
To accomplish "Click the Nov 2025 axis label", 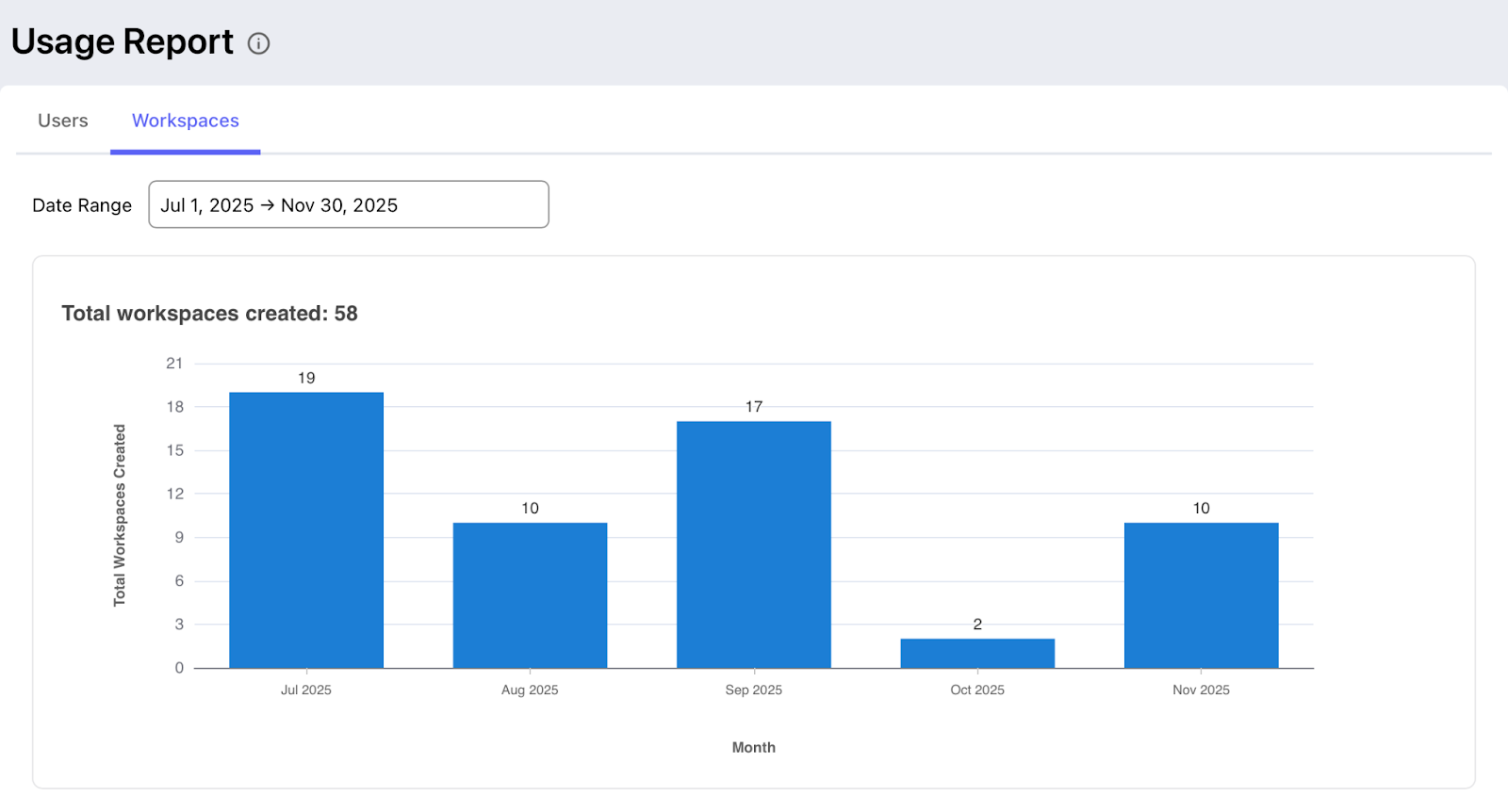I will (1202, 690).
